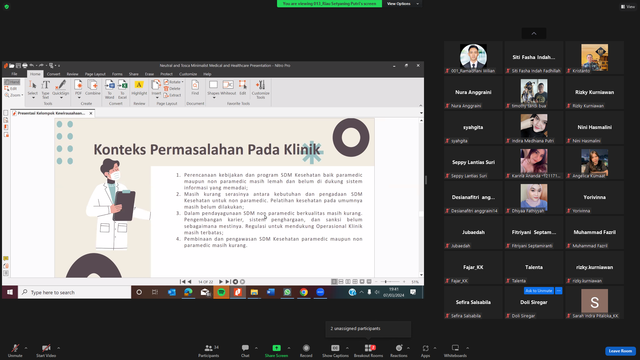Open the Participants panel

(x=209, y=350)
